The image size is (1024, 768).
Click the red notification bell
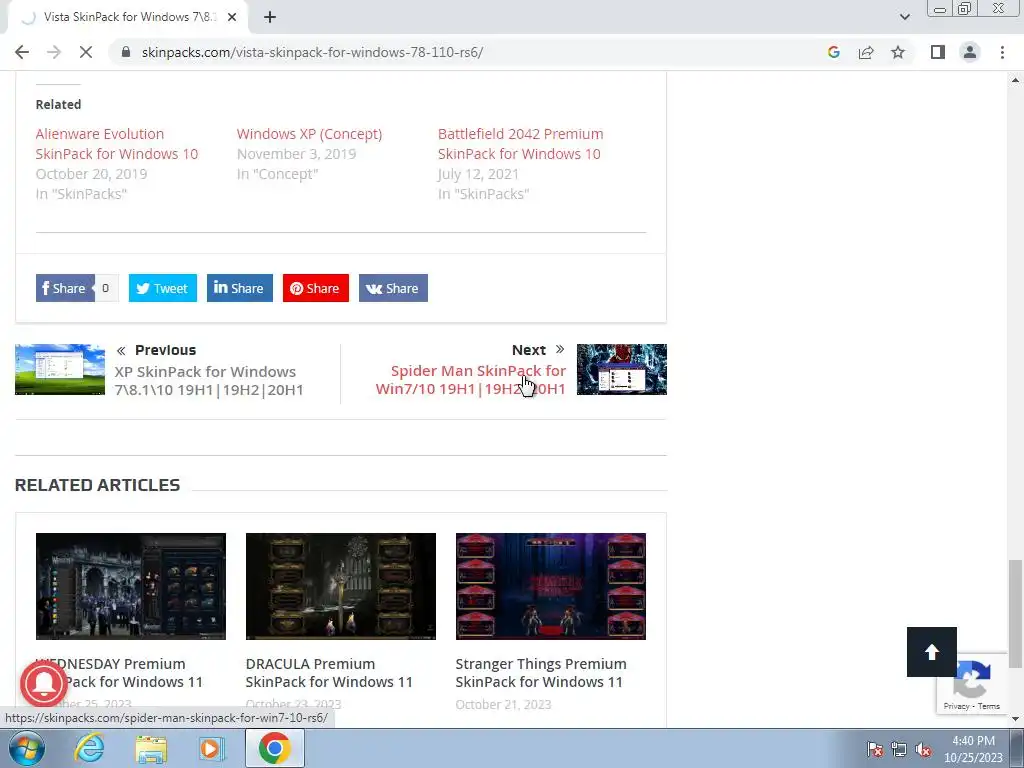(x=43, y=684)
